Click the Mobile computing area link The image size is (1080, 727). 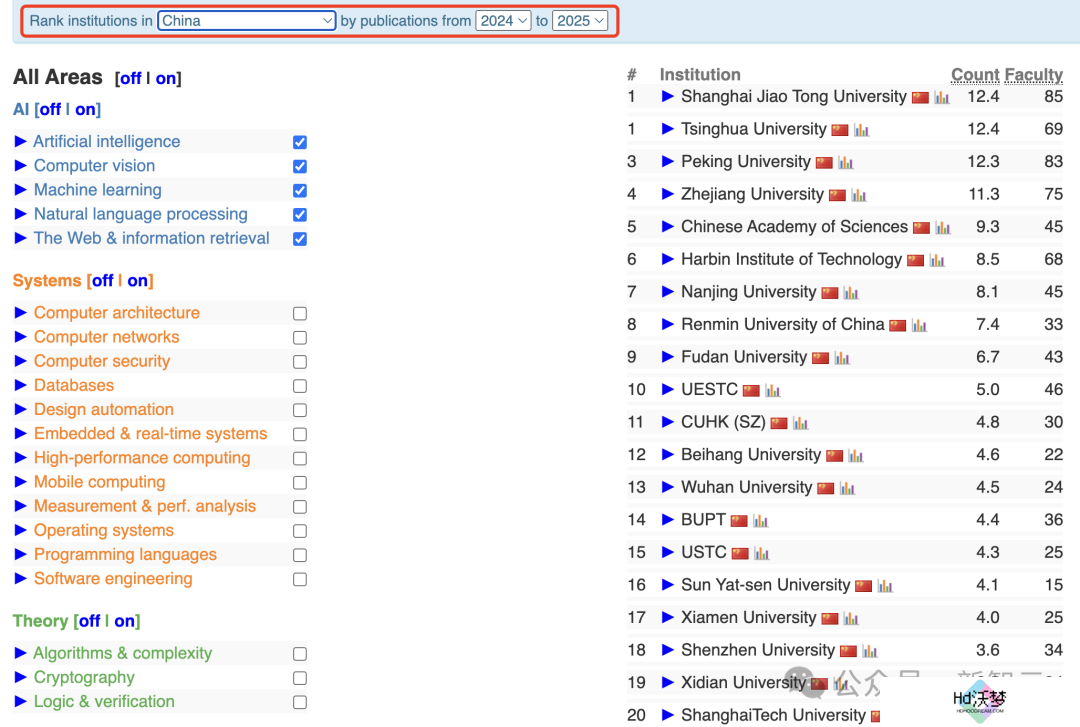100,482
